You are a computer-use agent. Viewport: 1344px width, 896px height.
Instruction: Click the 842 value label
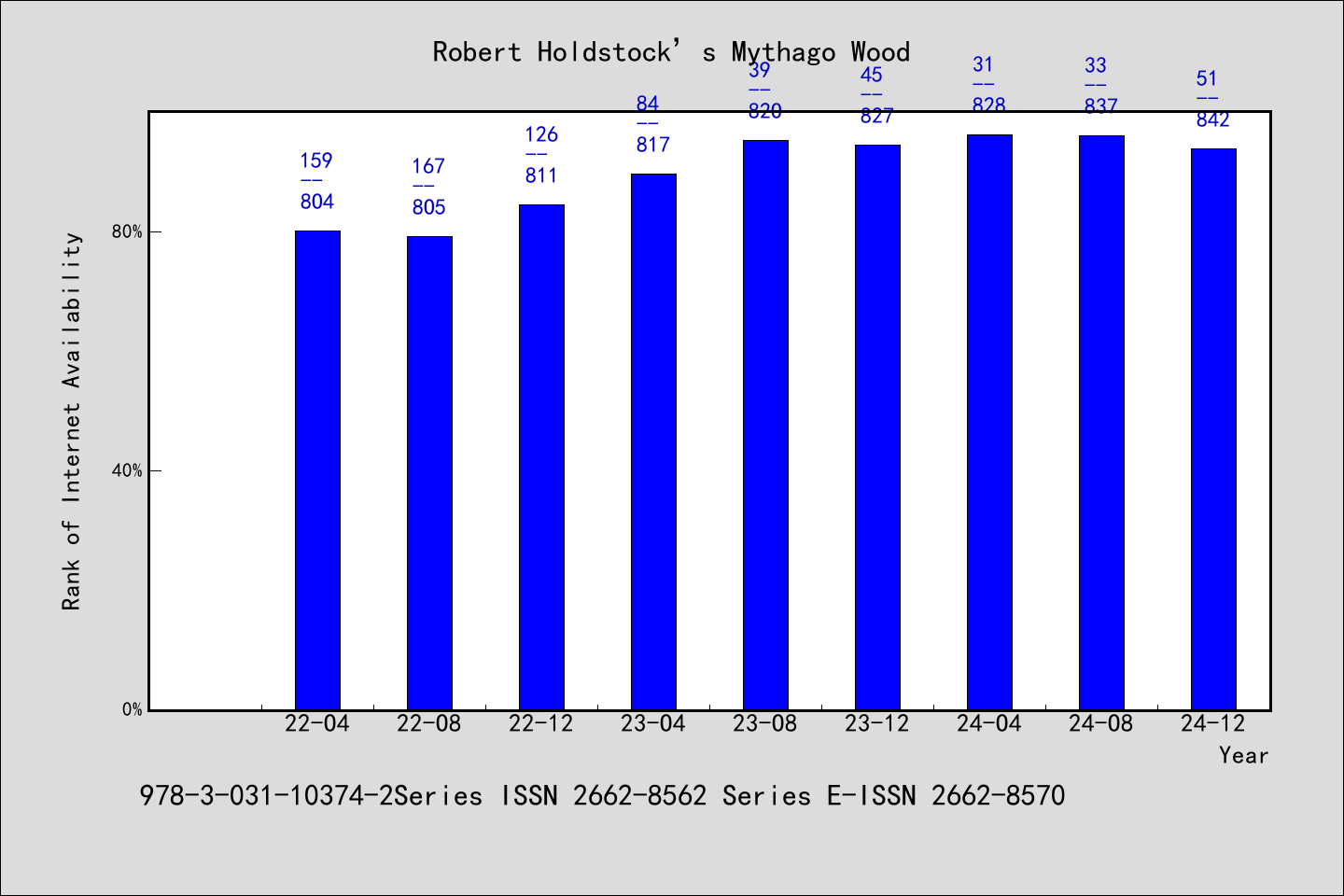click(1213, 119)
